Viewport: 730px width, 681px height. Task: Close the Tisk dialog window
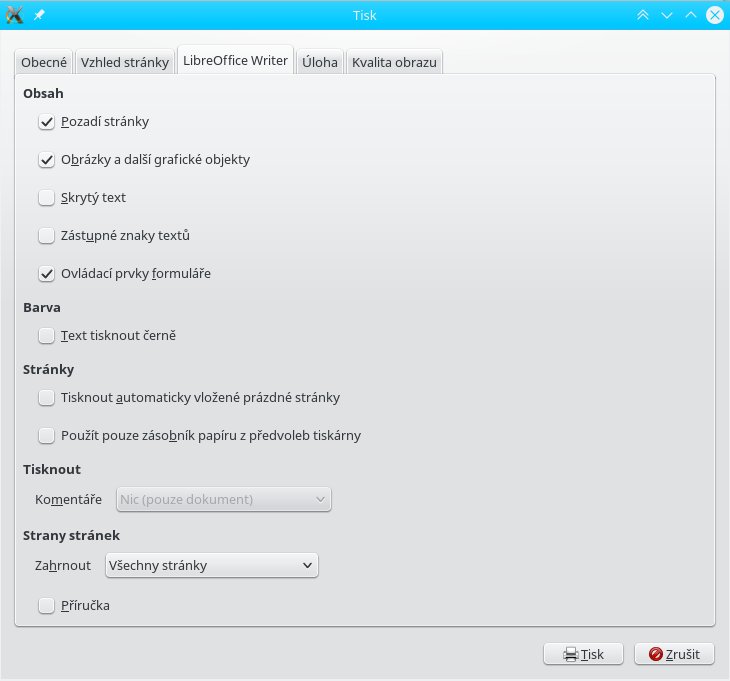coord(715,15)
